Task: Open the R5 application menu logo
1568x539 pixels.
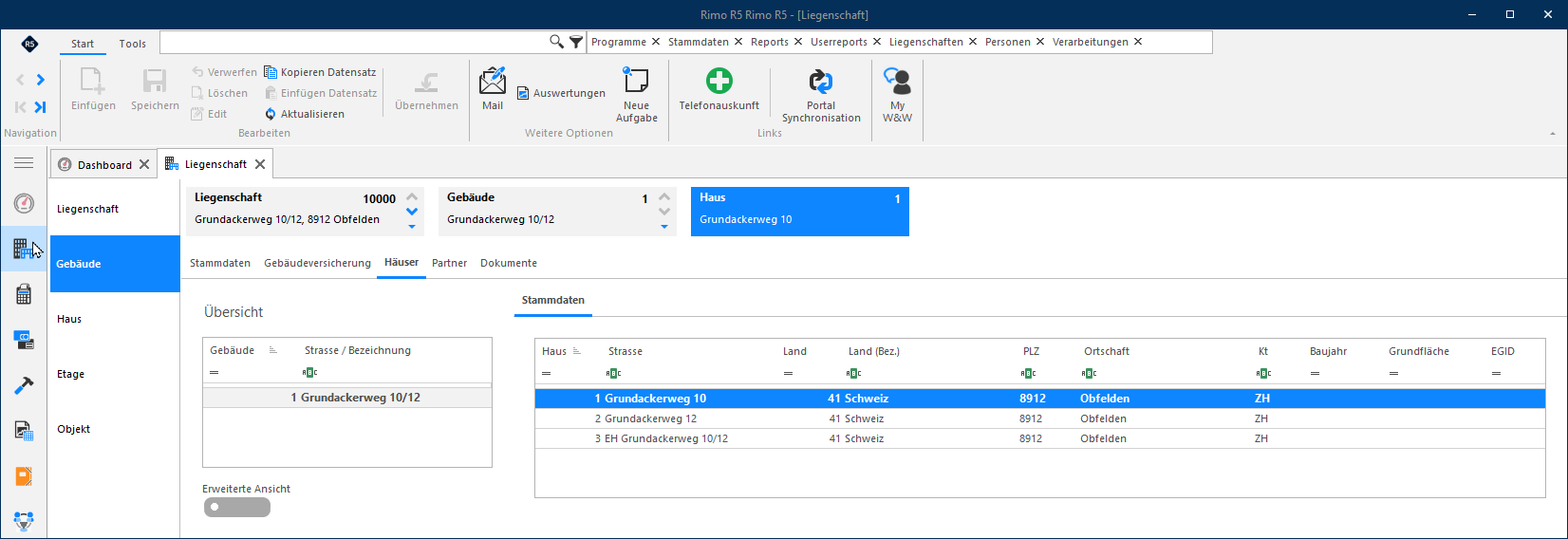Action: tap(29, 44)
